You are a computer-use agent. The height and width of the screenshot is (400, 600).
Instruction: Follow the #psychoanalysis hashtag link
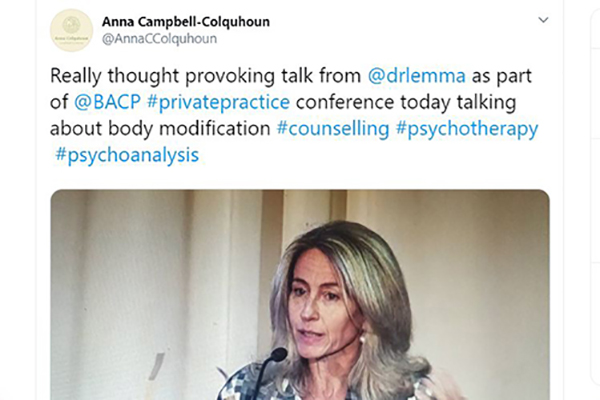(127, 155)
